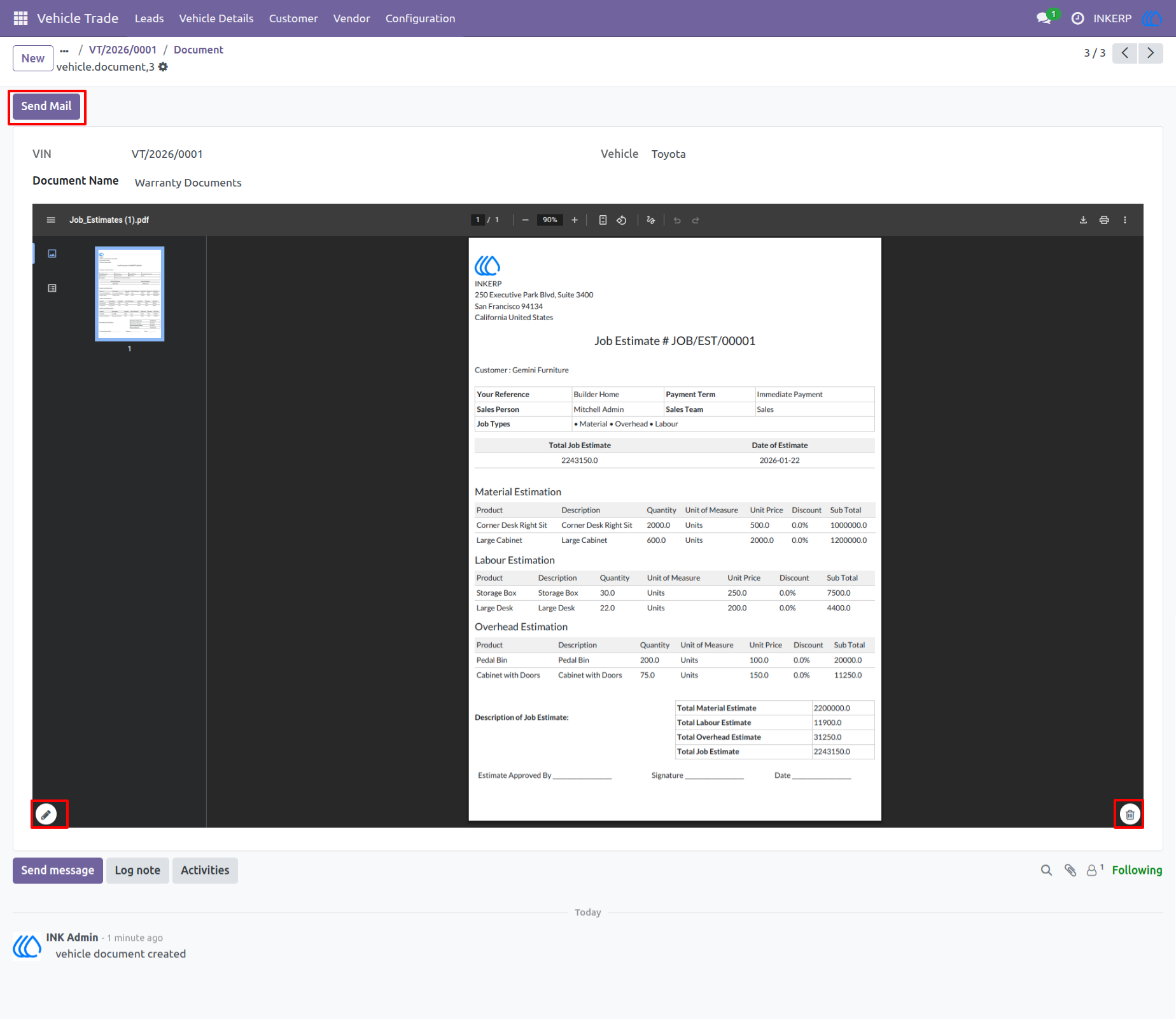
Task: Open the Configuration menu
Action: tap(420, 18)
